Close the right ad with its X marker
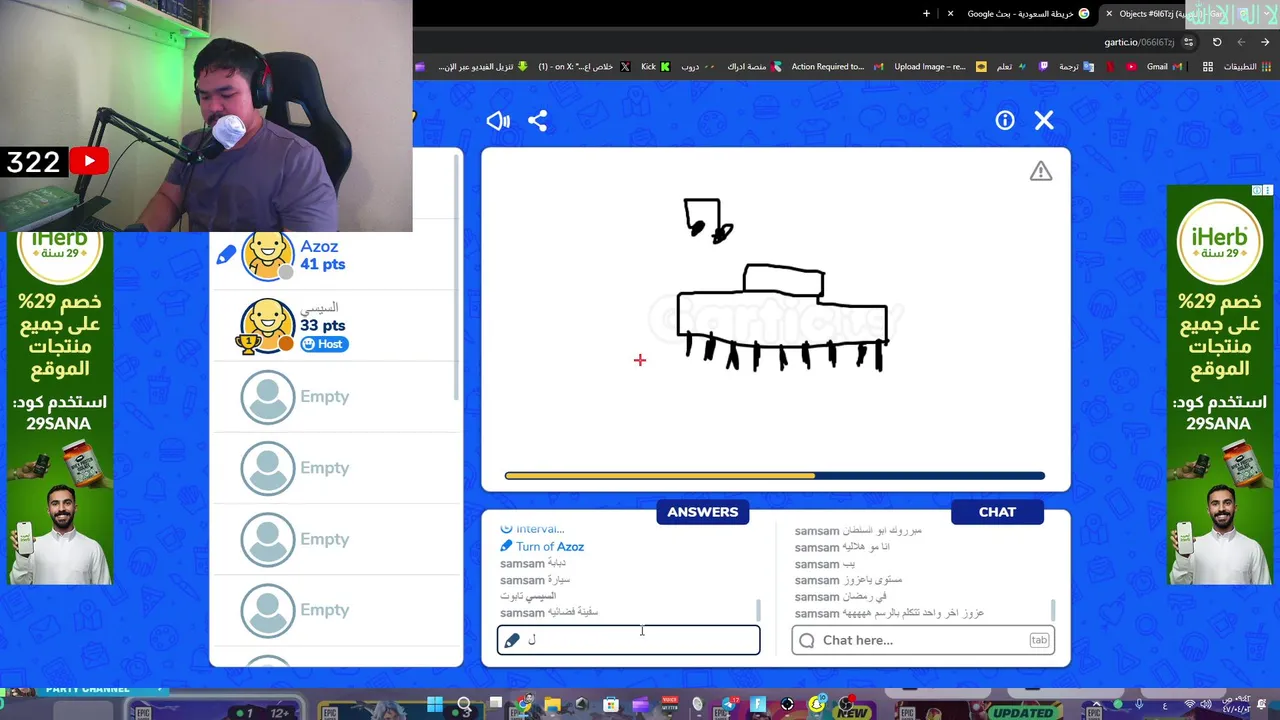 pos(1268,190)
